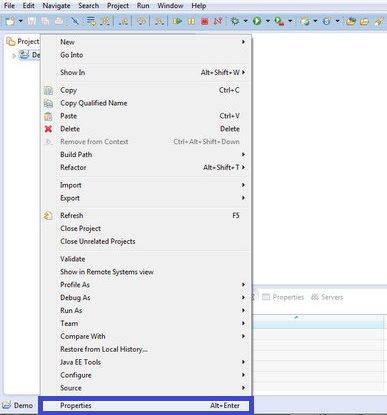387x415 pixels.
Task: Open the File menu
Action: pos(9,6)
